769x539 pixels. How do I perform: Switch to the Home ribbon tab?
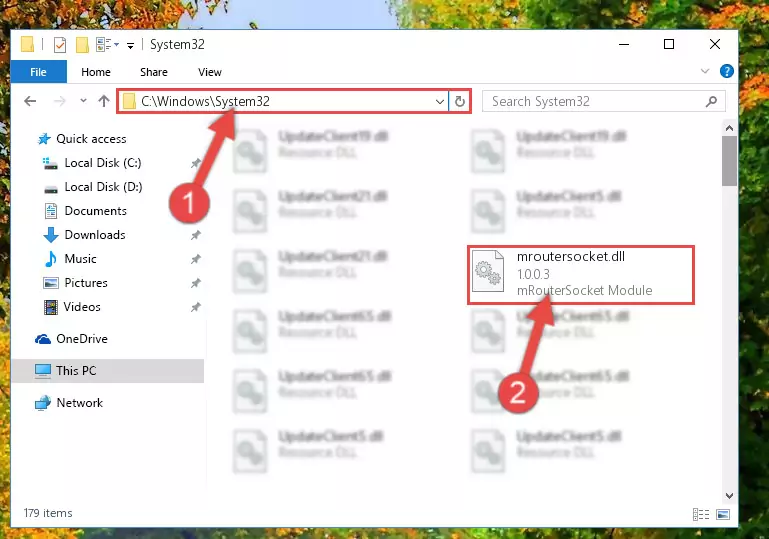[96, 72]
